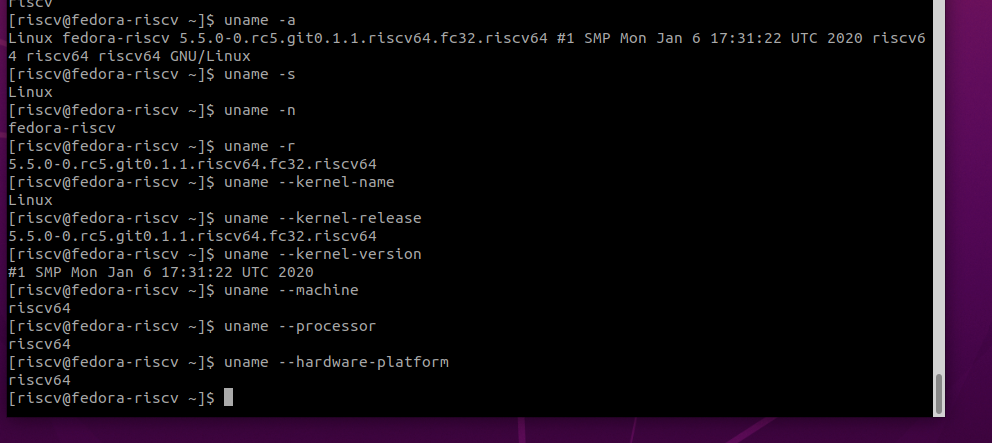Click the '#1 SMP Mon Jan 6' output line
992x443 pixels.
click(160, 272)
